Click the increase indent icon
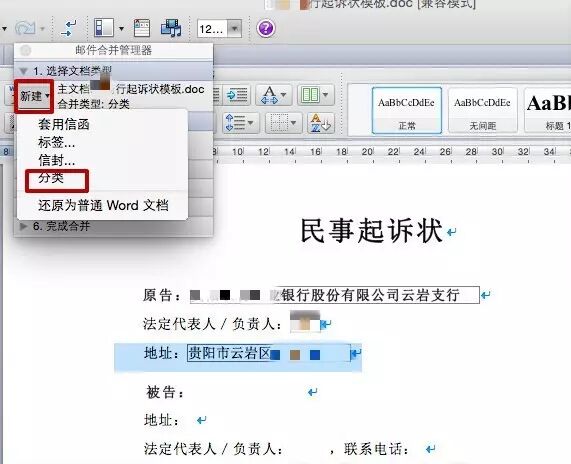Image resolution: width=571 pixels, height=464 pixels. pyautogui.click(x=237, y=95)
